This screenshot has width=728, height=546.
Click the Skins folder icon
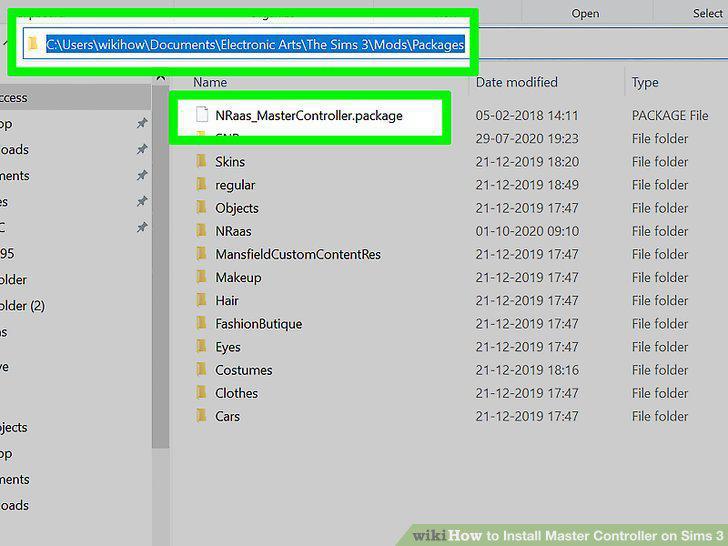click(x=202, y=161)
